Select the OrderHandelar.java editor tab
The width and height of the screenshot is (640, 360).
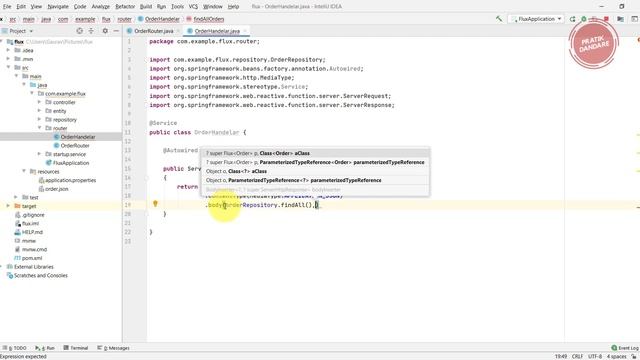[217, 31]
